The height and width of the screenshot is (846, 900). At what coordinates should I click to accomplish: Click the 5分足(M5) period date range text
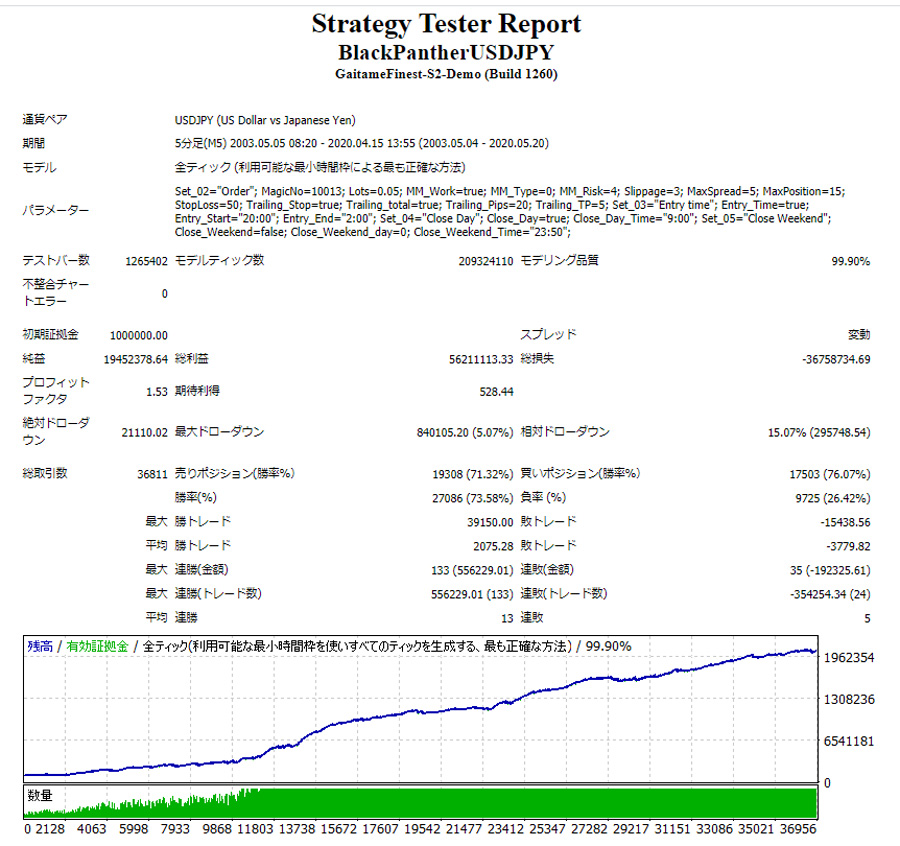pyautogui.click(x=362, y=143)
